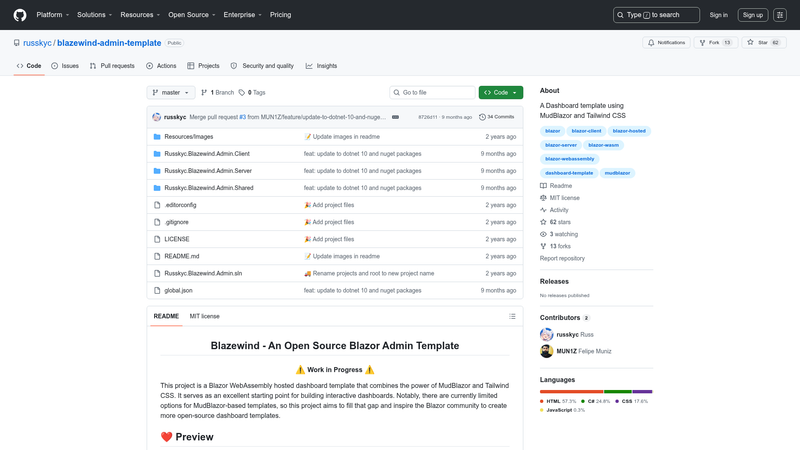Click the repository icon before russkyc
This screenshot has height=450, width=800.
pyautogui.click(x=17, y=43)
